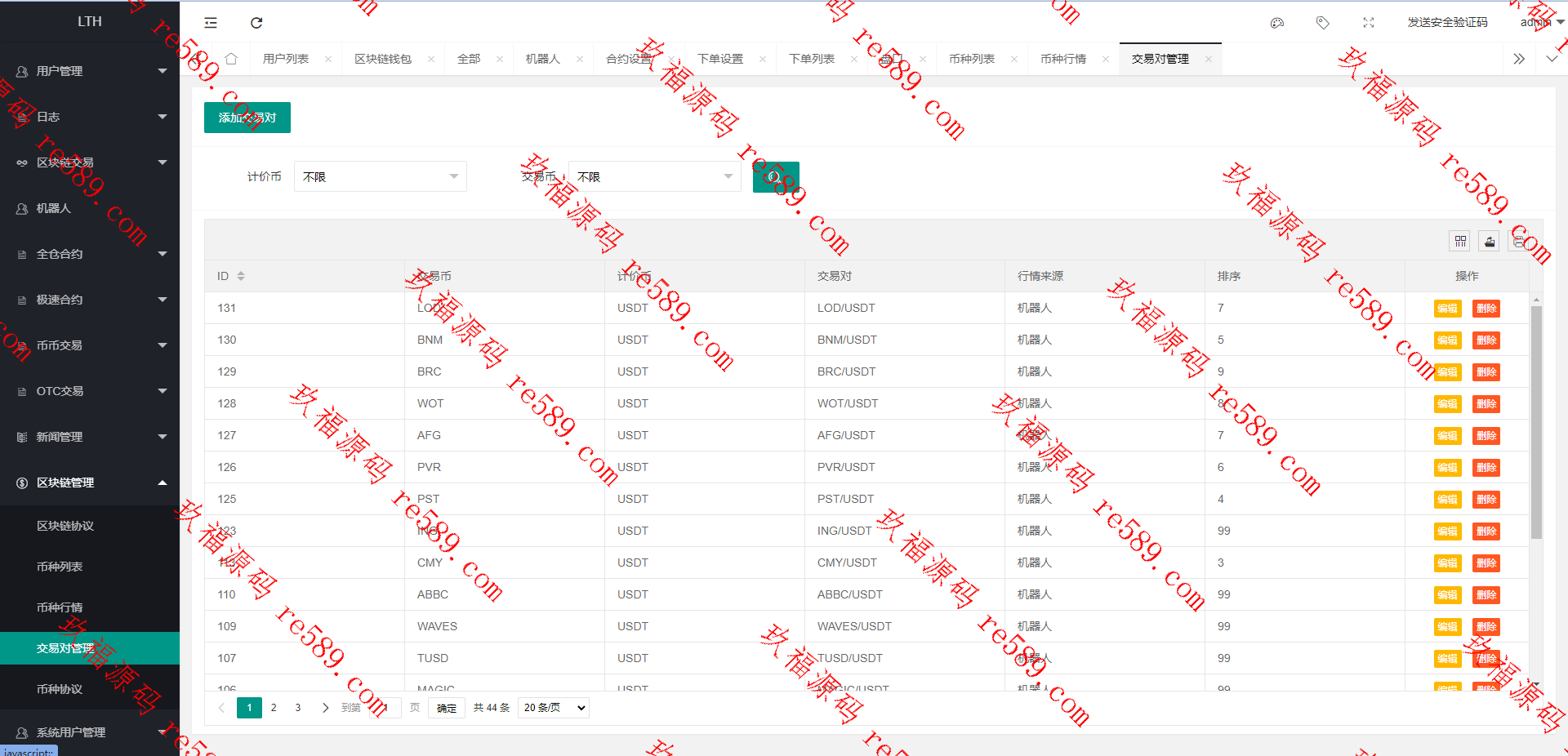Expand the 新闻管理 sidebar menu

90,437
